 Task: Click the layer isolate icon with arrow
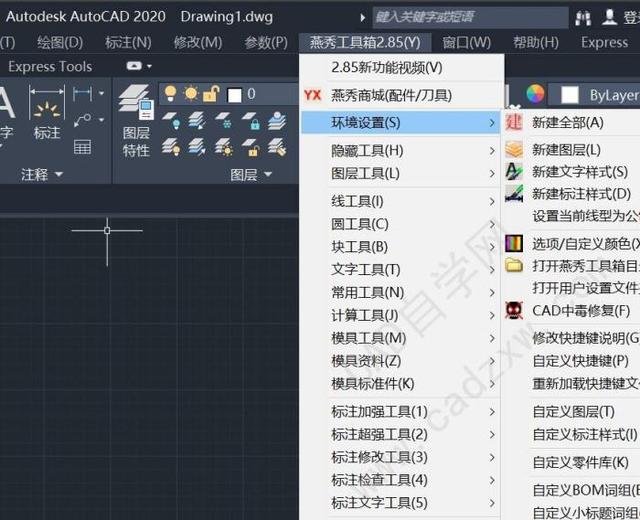point(197,120)
